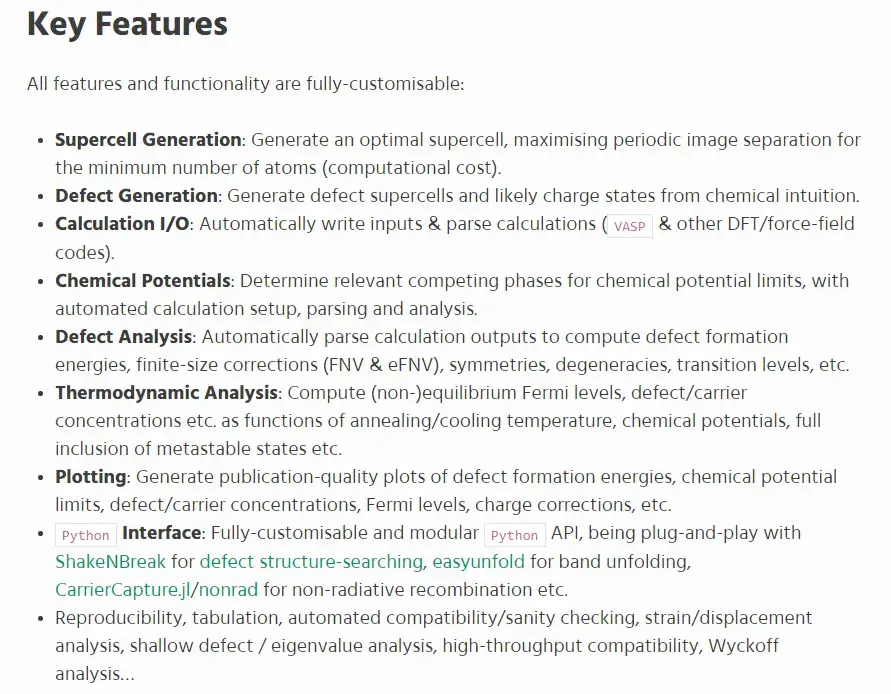Click the Supercell Generation bold term
This screenshot has height=694, width=891.
148,139
